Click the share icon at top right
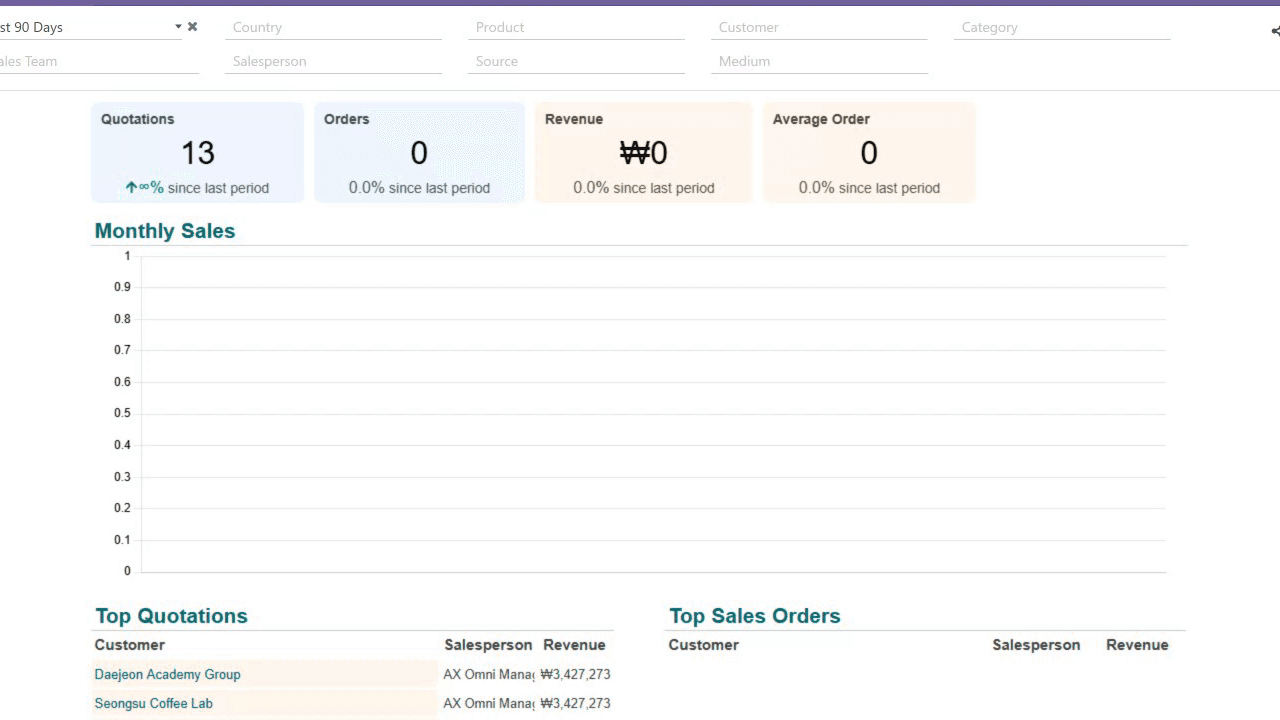 pyautogui.click(x=1274, y=31)
